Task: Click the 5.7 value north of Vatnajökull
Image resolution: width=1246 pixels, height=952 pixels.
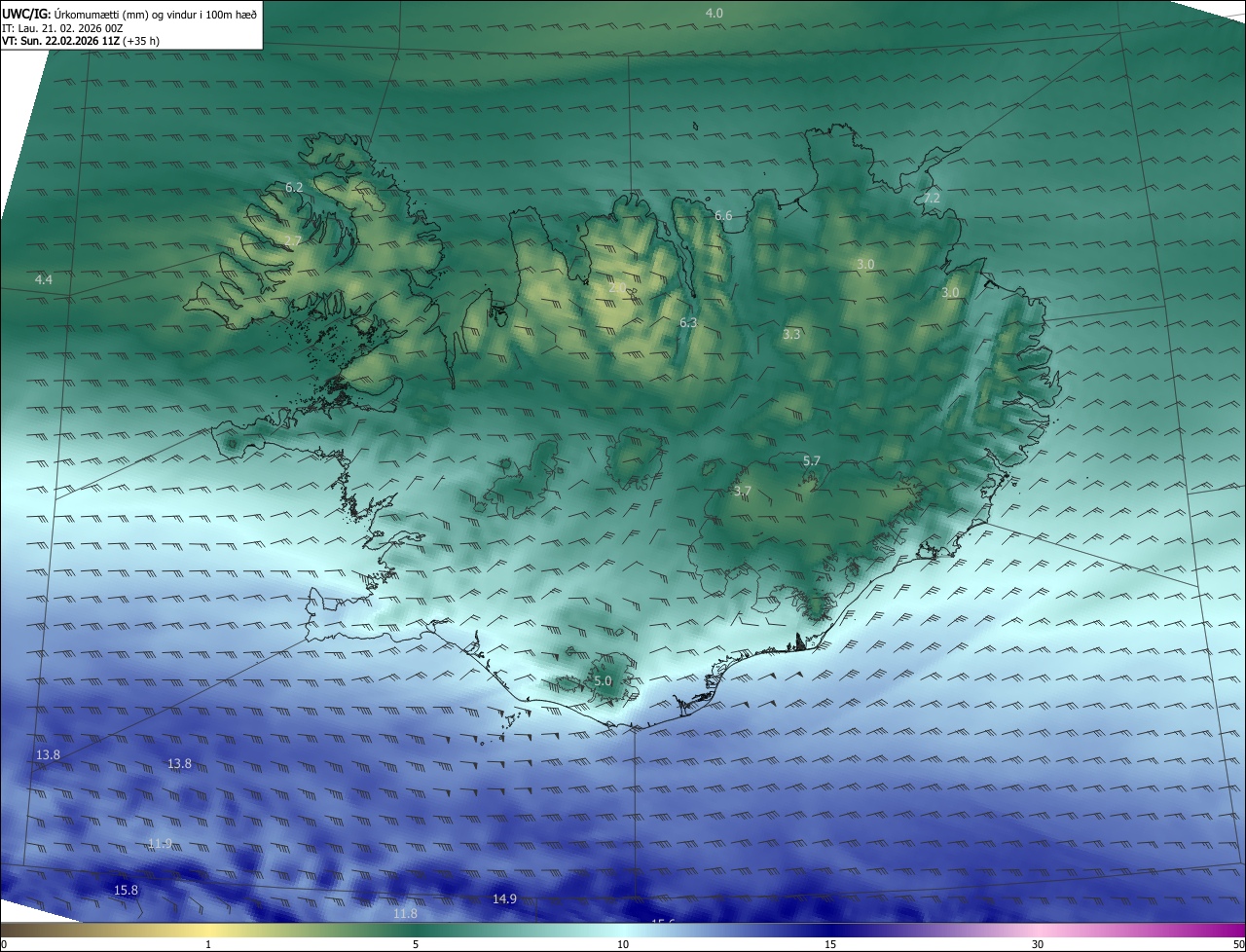Action: (x=812, y=460)
